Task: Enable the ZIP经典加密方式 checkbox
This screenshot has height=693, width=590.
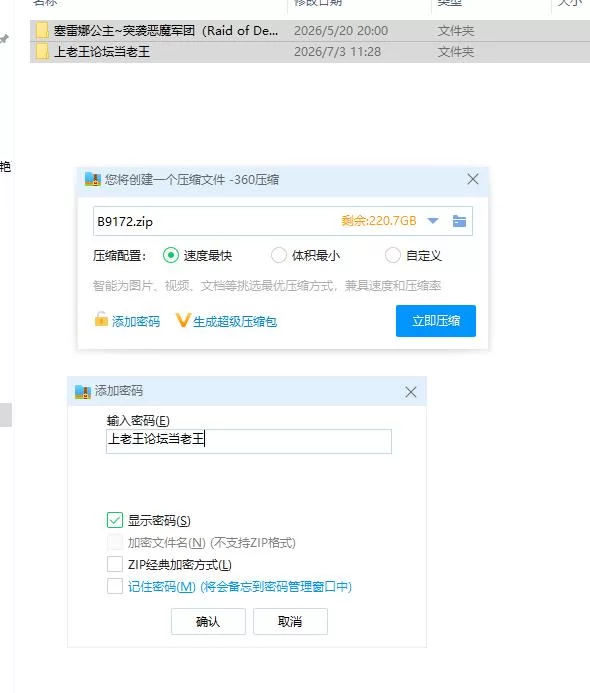Action: pos(115,564)
